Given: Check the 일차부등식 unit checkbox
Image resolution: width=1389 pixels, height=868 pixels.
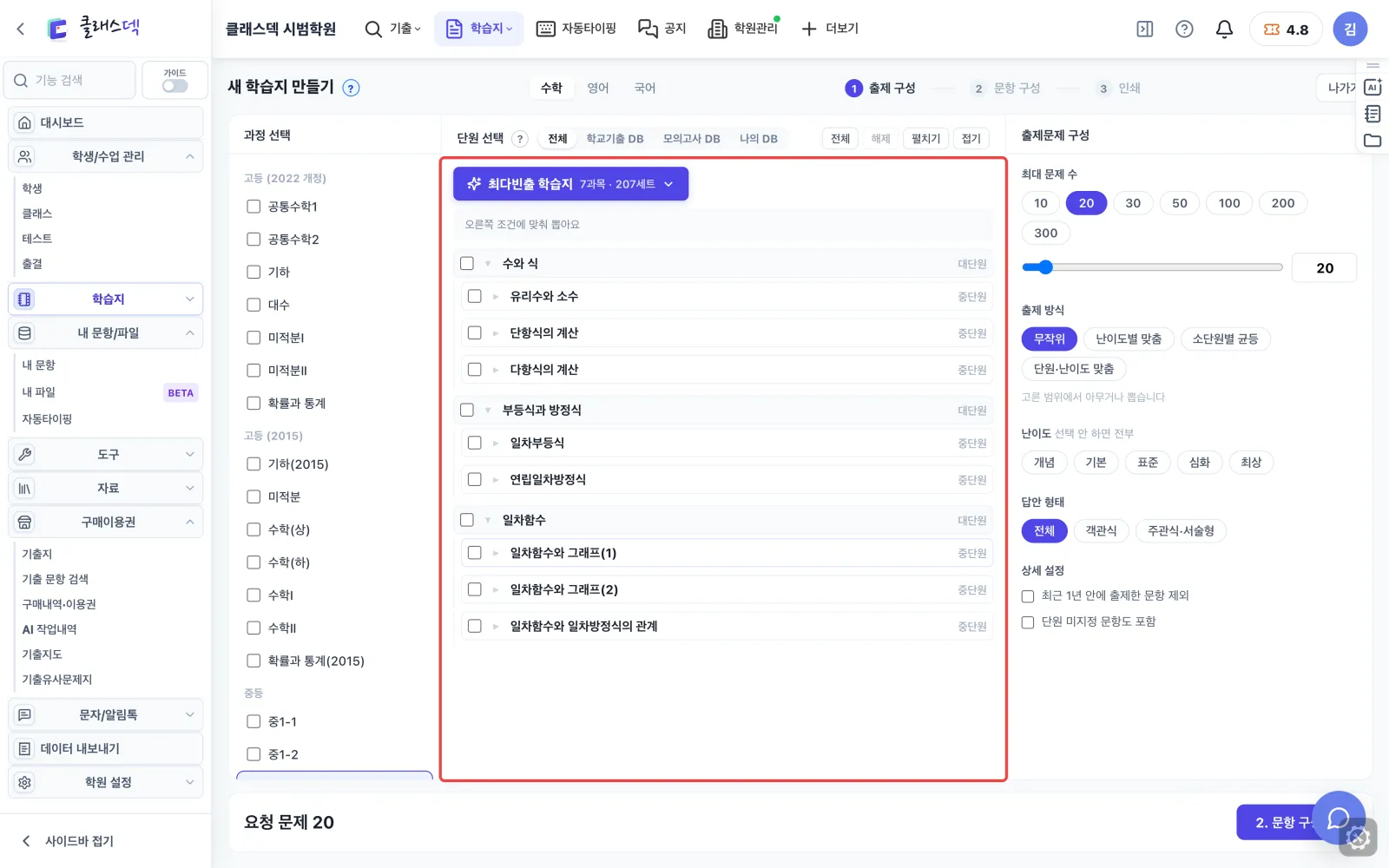Looking at the screenshot, I should 474,443.
